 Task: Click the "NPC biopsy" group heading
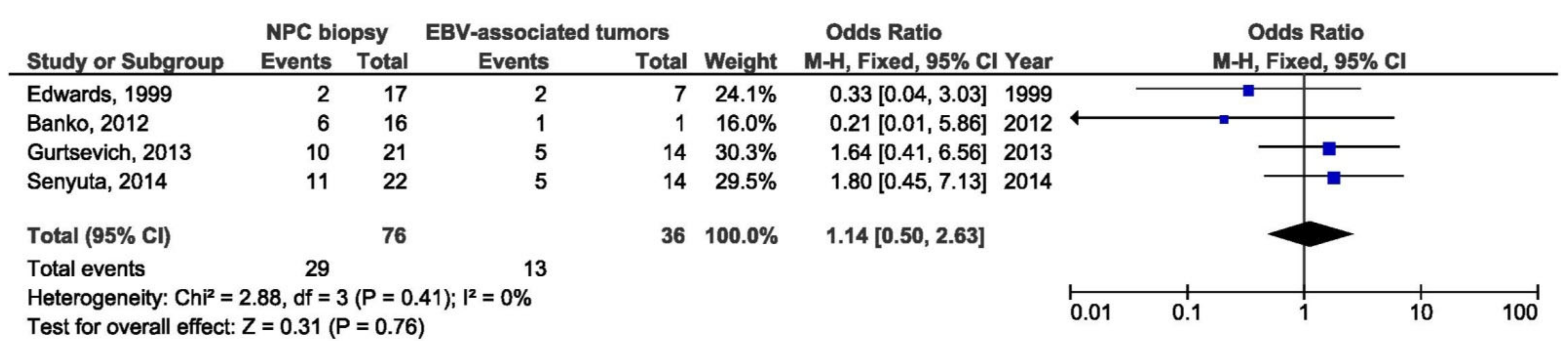[326, 32]
